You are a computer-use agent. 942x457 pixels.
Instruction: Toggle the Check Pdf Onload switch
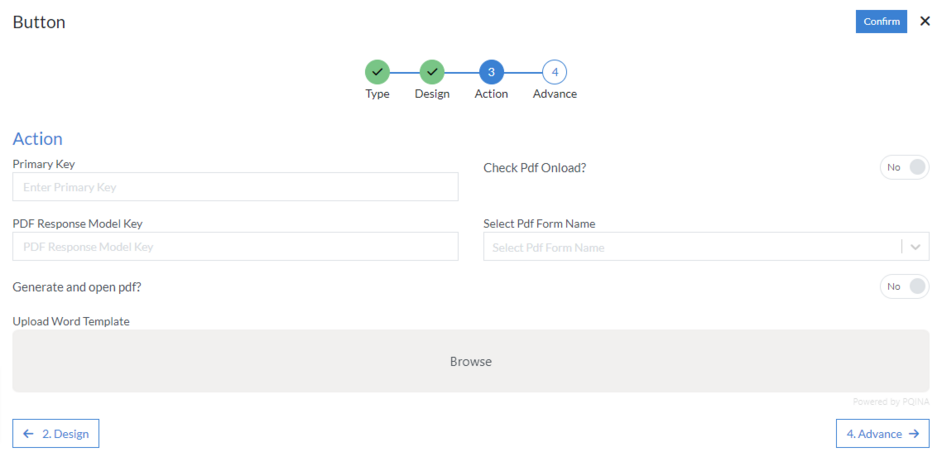(904, 168)
